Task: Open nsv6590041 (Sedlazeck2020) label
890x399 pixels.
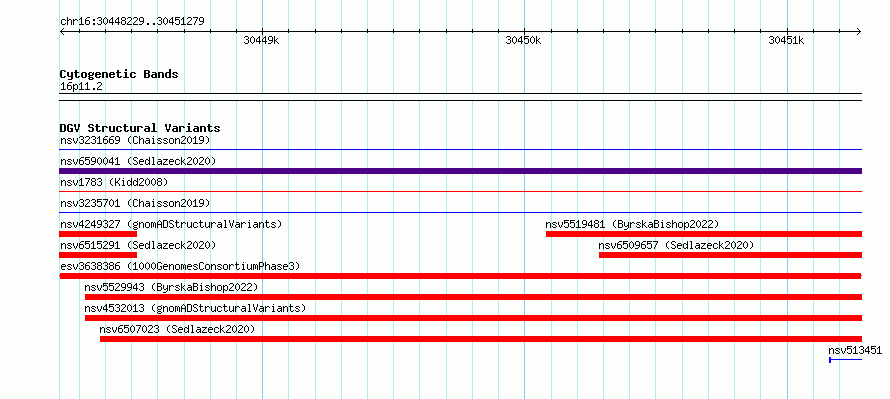Action: tap(138, 161)
